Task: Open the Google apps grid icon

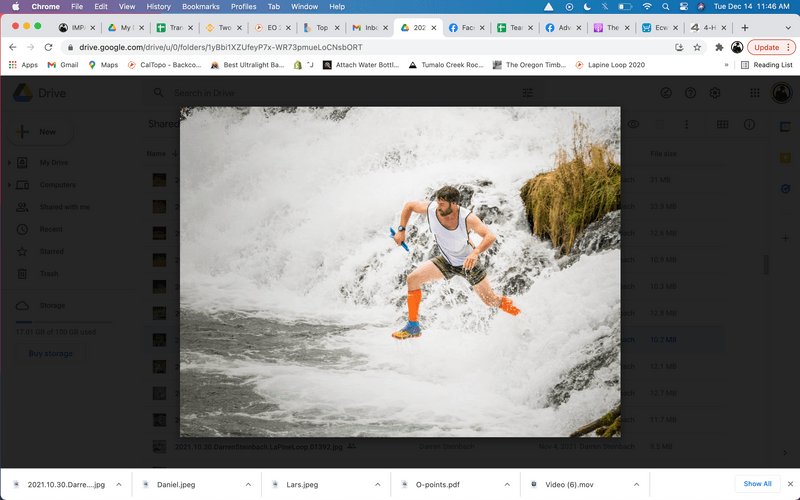Action: pyautogui.click(x=754, y=93)
